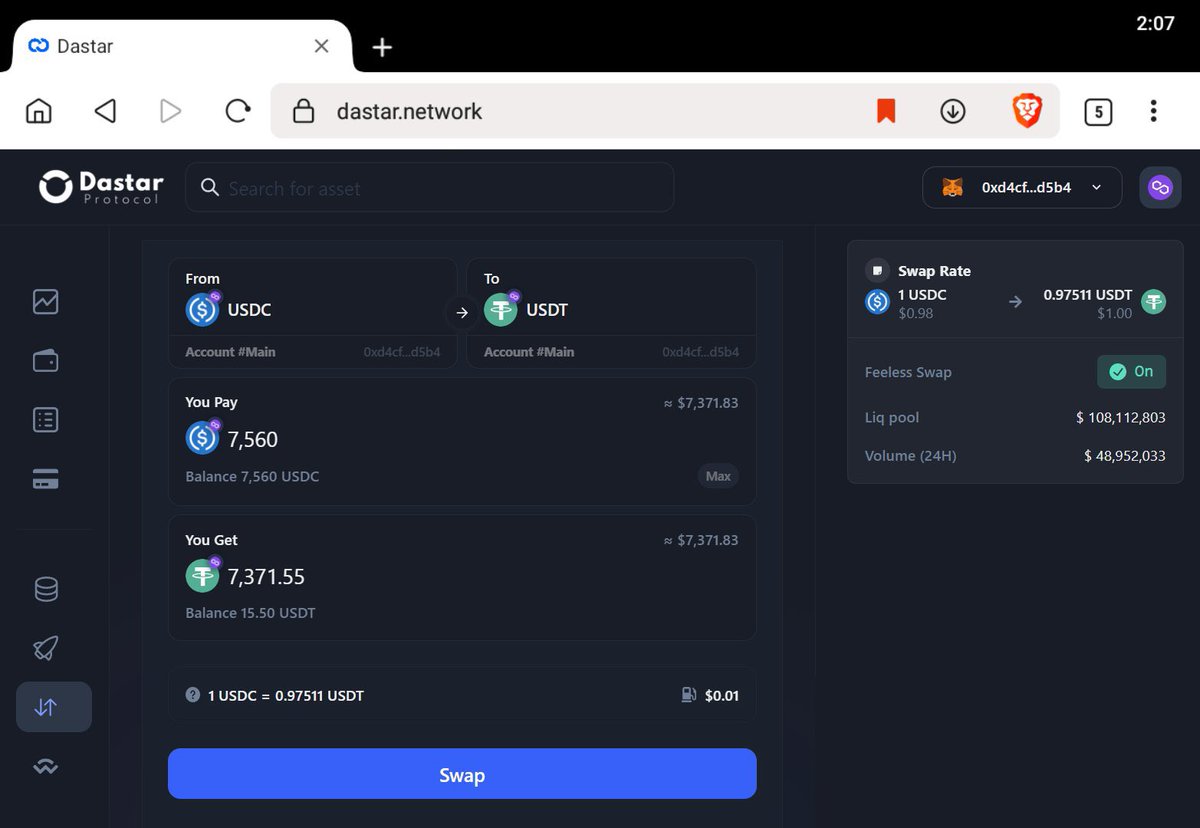Open wallet icon in sidebar
Screen dimensions: 1200x828
click(x=46, y=360)
